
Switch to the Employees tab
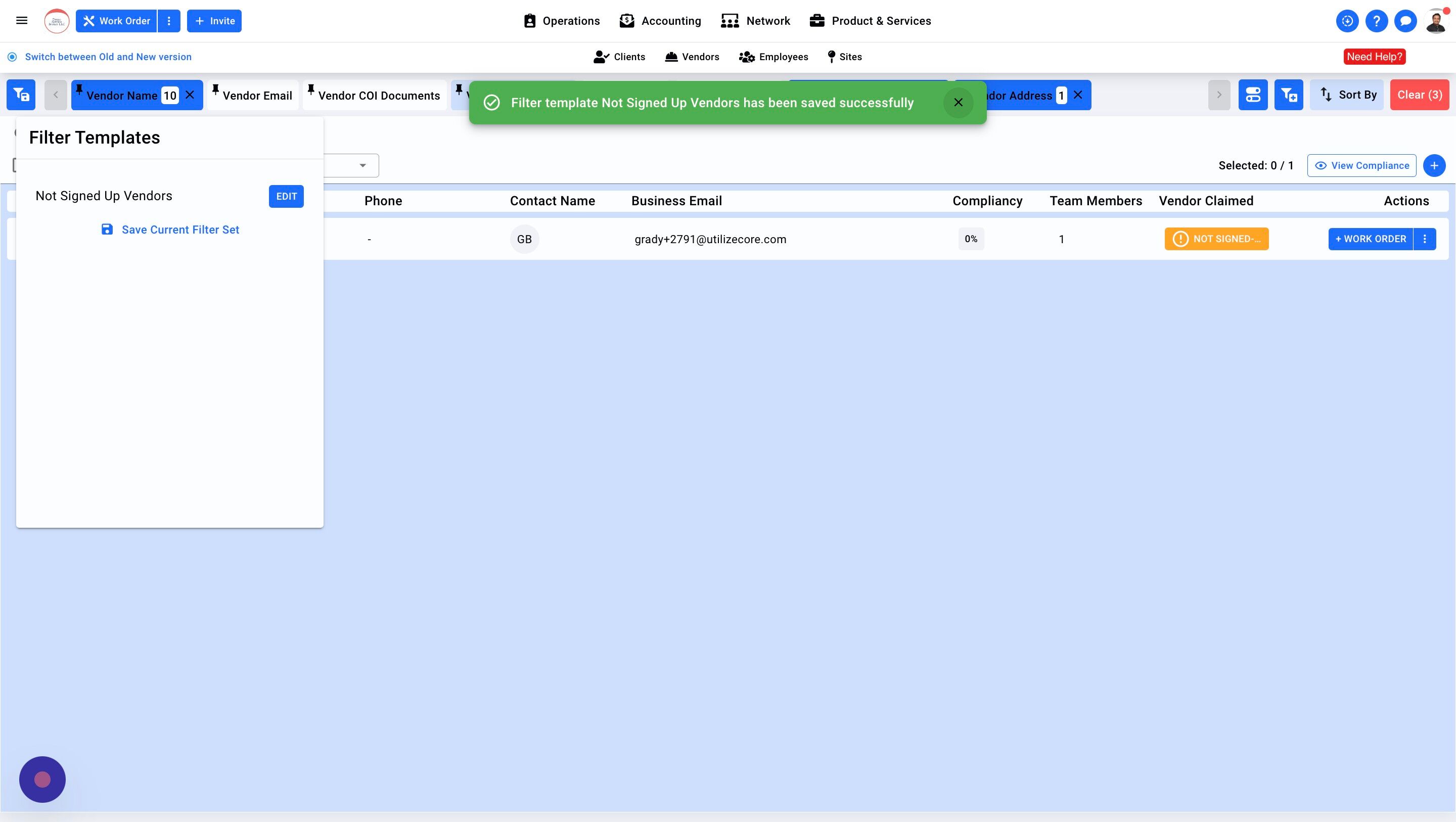(x=773, y=57)
